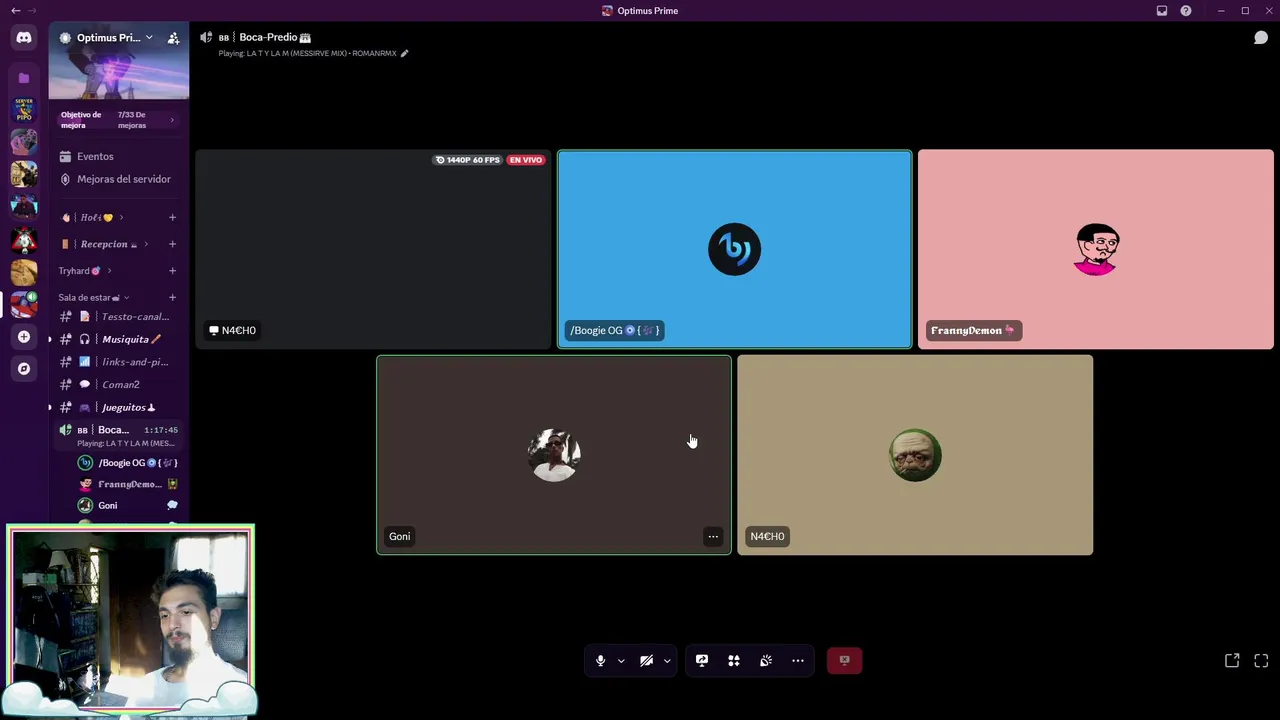This screenshot has height=720, width=1280.
Task: Open links-and-pi channel
Action: click(x=118, y=362)
